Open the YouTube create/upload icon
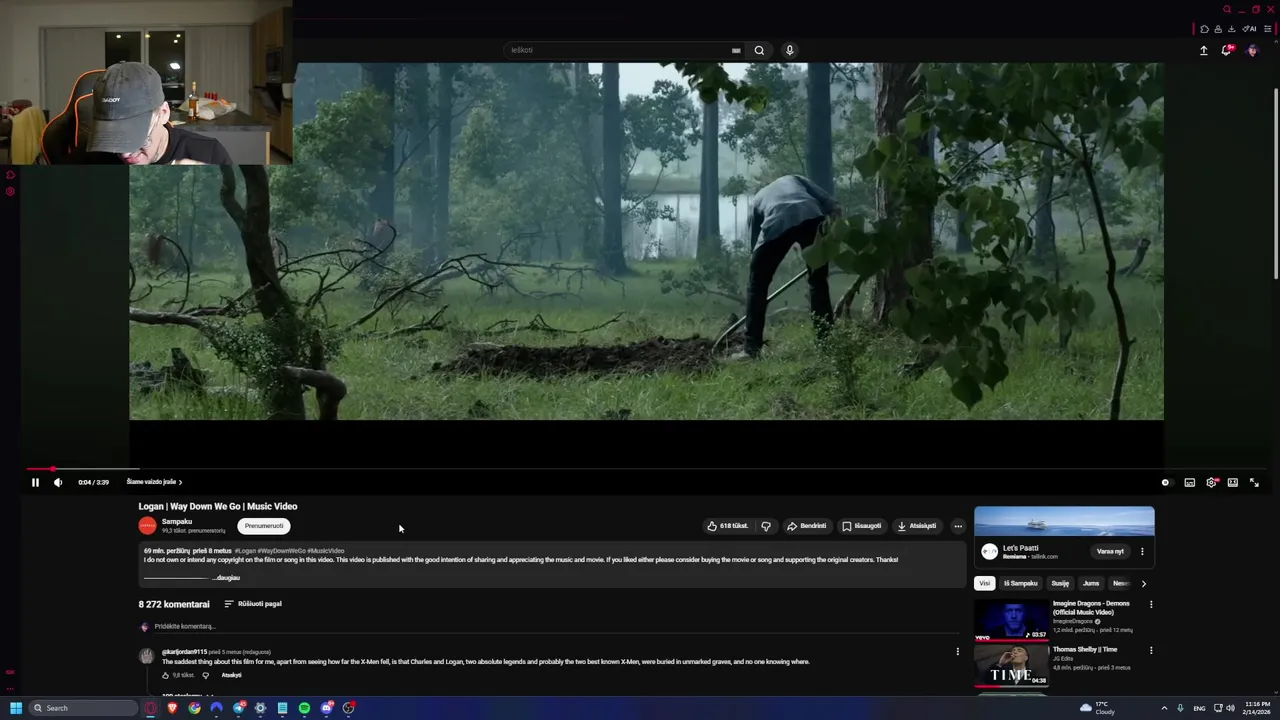Viewport: 1280px width, 720px height. [x=1204, y=50]
